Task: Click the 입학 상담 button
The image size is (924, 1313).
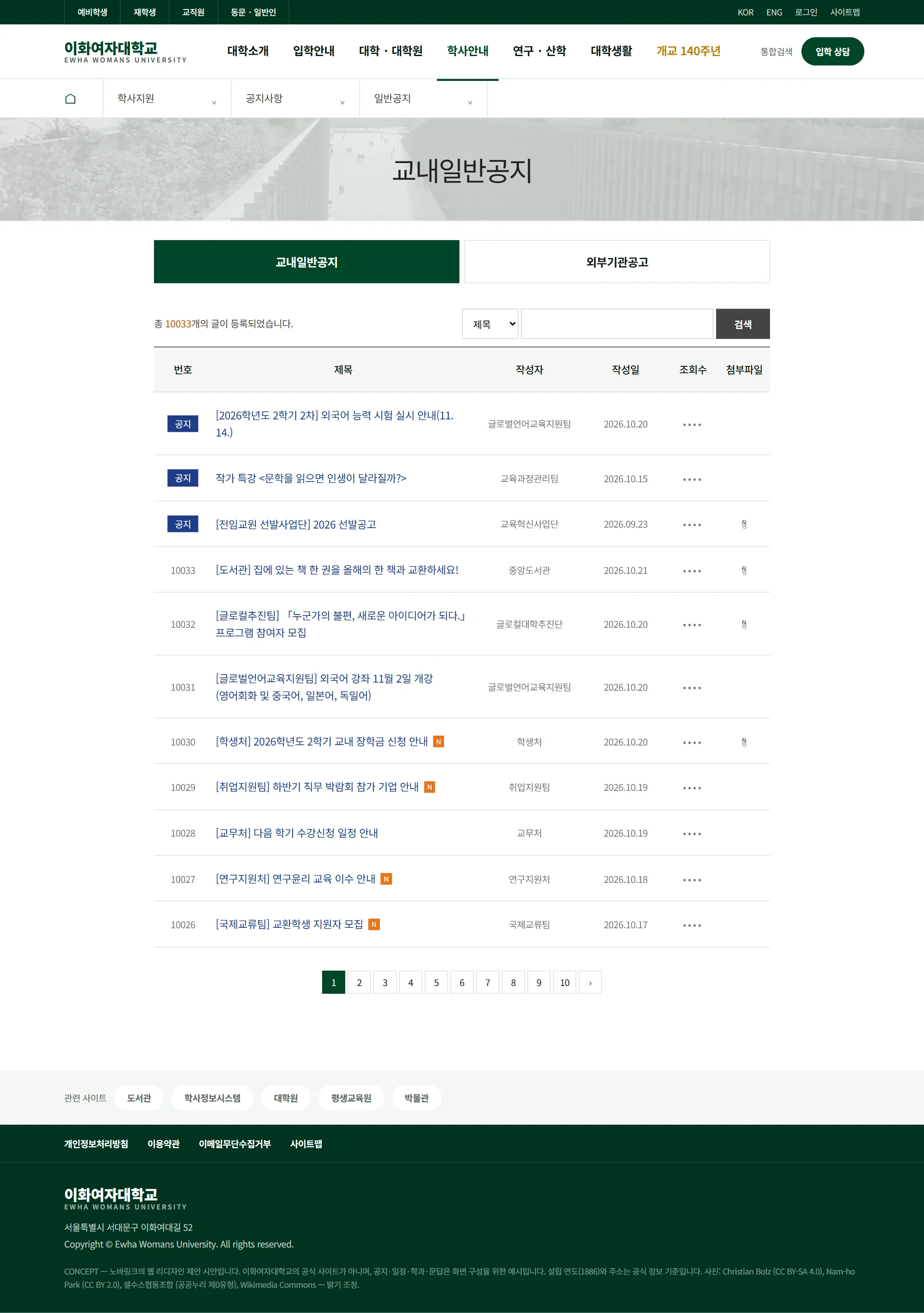Action: pyautogui.click(x=832, y=51)
